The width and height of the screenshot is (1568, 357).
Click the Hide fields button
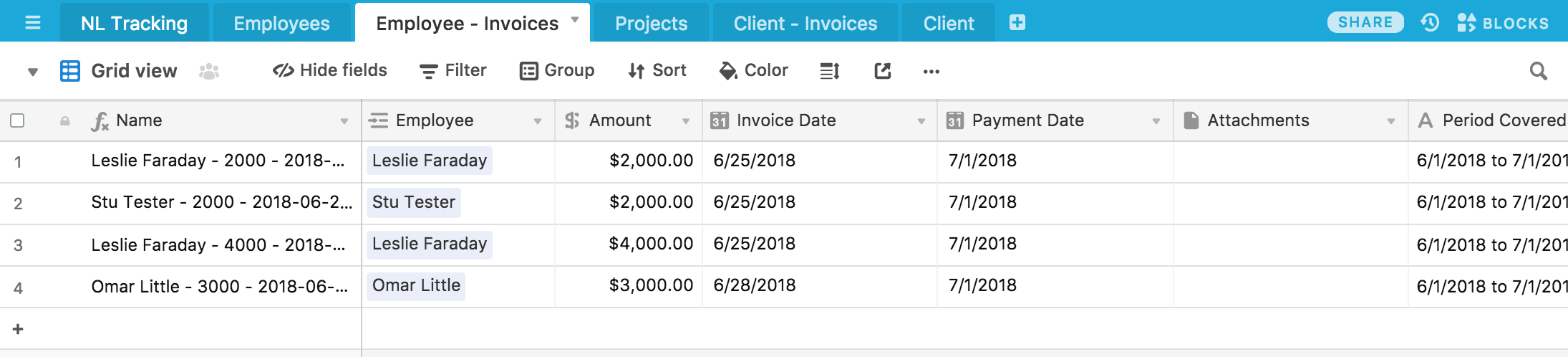[330, 70]
